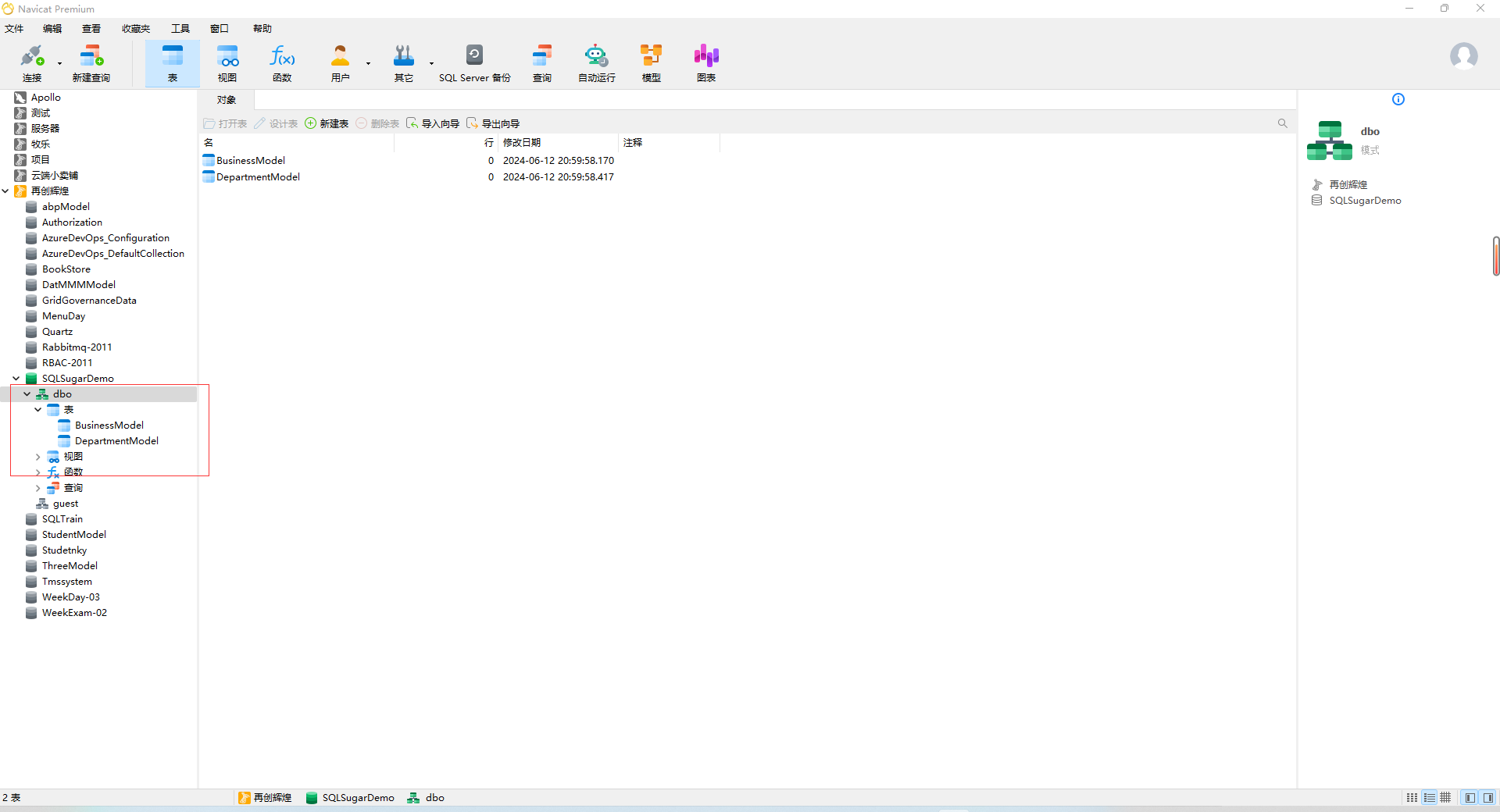Open the 工具 menu
Screen dimensions: 1500x812
pyautogui.click(x=180, y=29)
